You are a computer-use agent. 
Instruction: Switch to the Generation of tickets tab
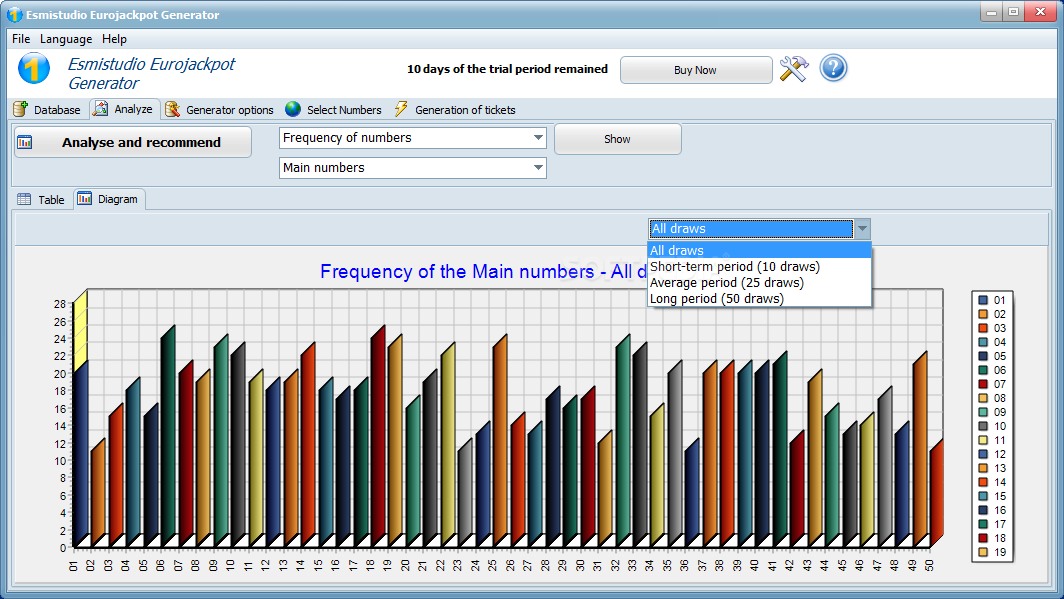pos(455,109)
